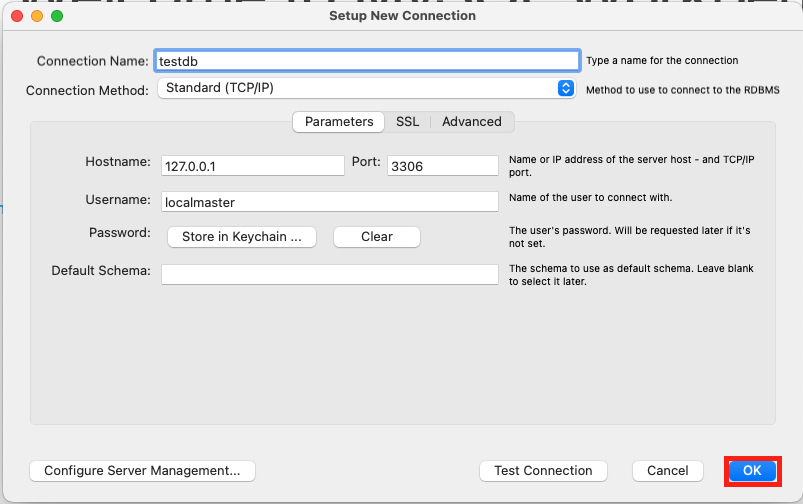Click the Test Connection button
The height and width of the screenshot is (504, 803).
[x=543, y=471]
